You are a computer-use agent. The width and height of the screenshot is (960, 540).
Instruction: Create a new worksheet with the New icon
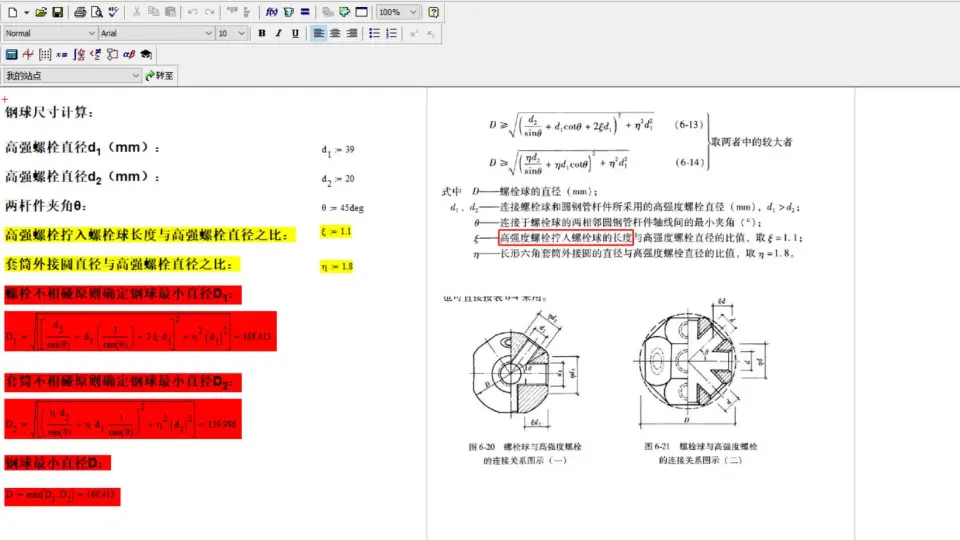pos(12,12)
